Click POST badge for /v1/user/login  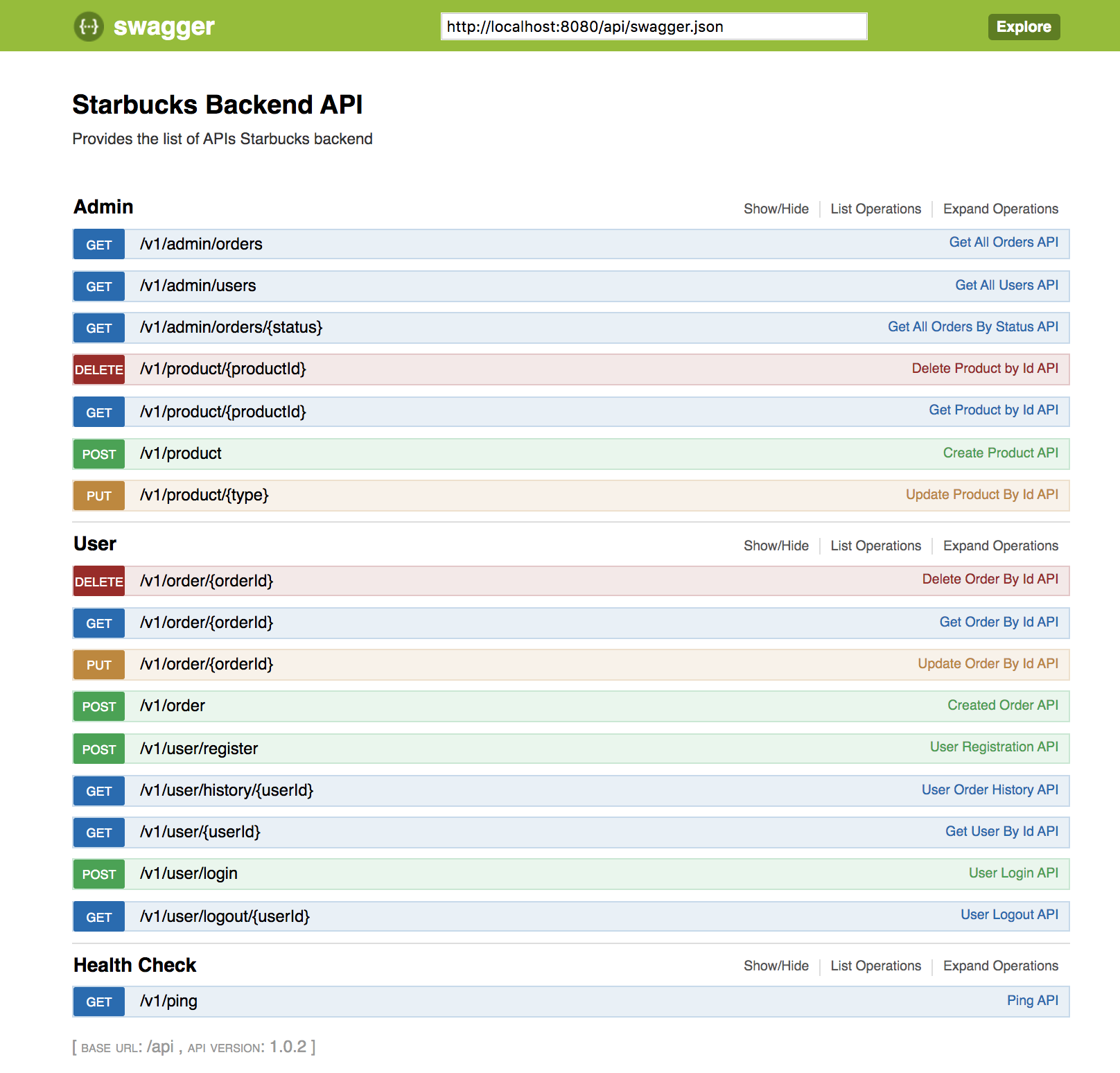(99, 874)
